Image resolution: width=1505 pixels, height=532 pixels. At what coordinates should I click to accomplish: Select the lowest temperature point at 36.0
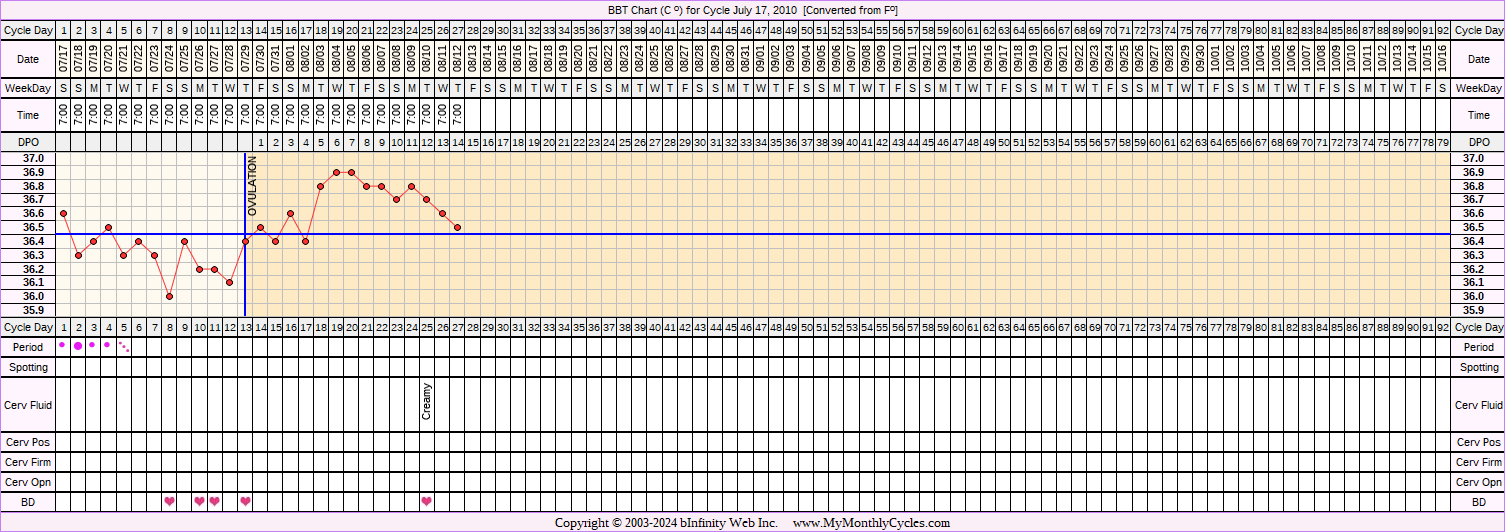tap(169, 296)
